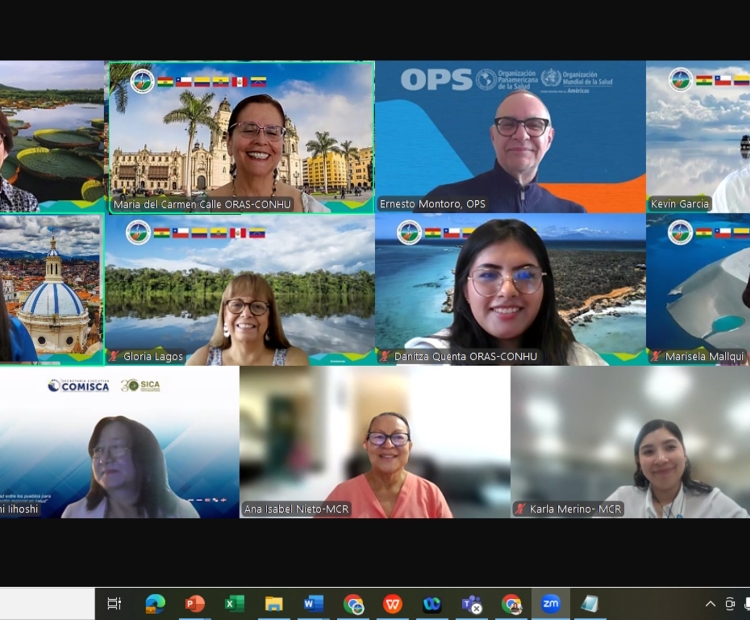Open File Explorer from the taskbar
The width and height of the screenshot is (750, 620).
pos(274,604)
